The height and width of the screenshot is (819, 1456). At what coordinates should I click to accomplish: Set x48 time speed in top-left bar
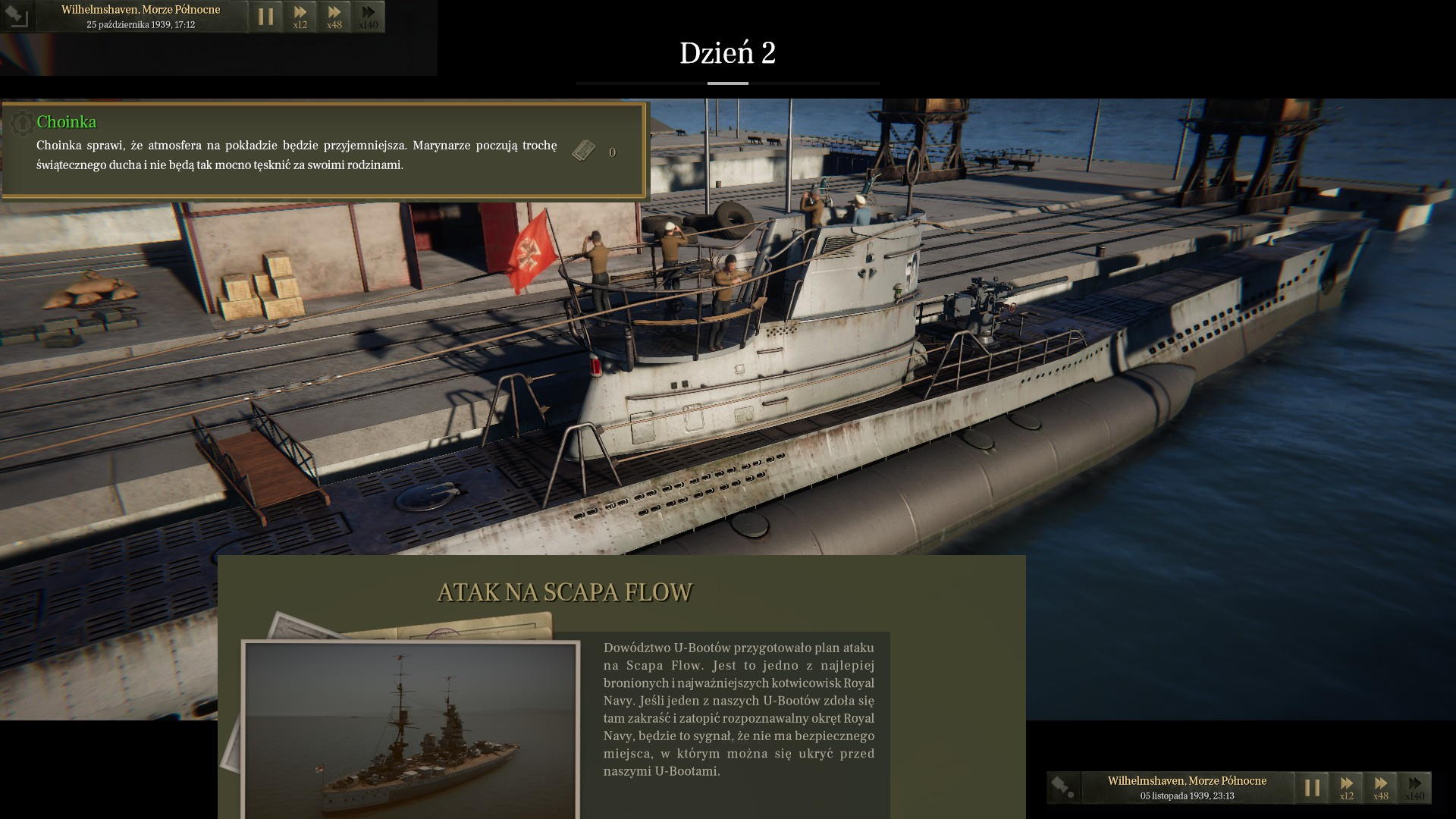(x=334, y=16)
